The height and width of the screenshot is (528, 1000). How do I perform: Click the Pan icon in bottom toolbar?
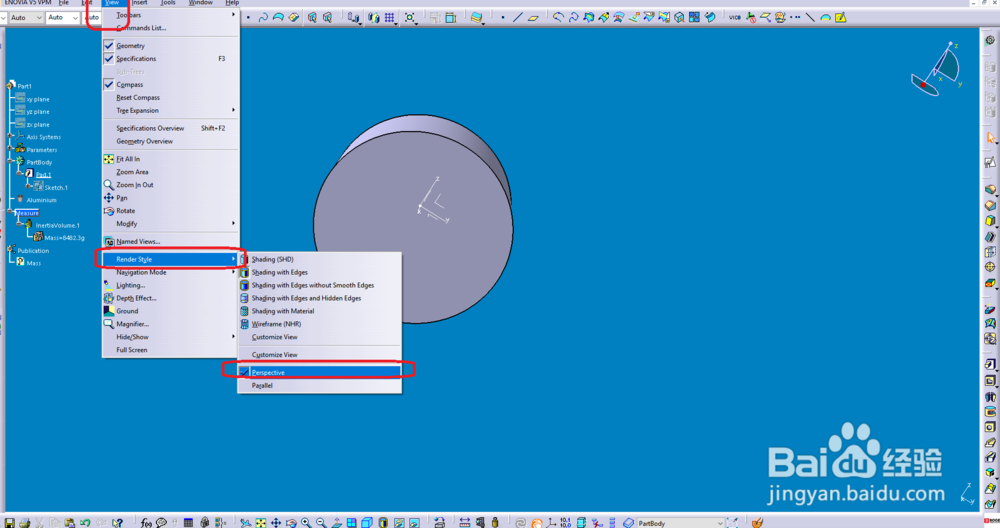(276, 523)
